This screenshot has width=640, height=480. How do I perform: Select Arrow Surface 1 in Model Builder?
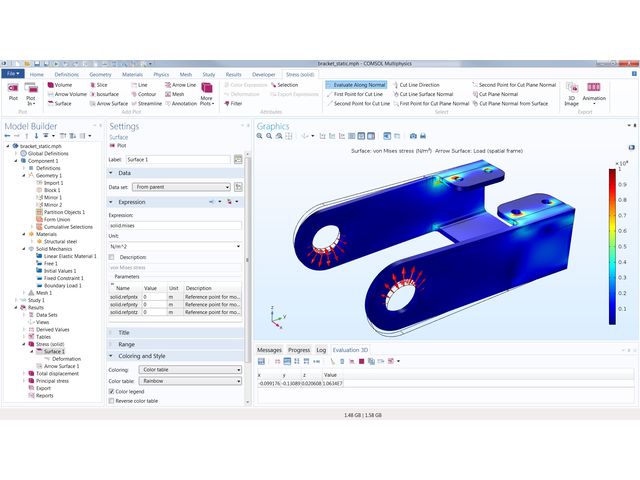pos(62,366)
